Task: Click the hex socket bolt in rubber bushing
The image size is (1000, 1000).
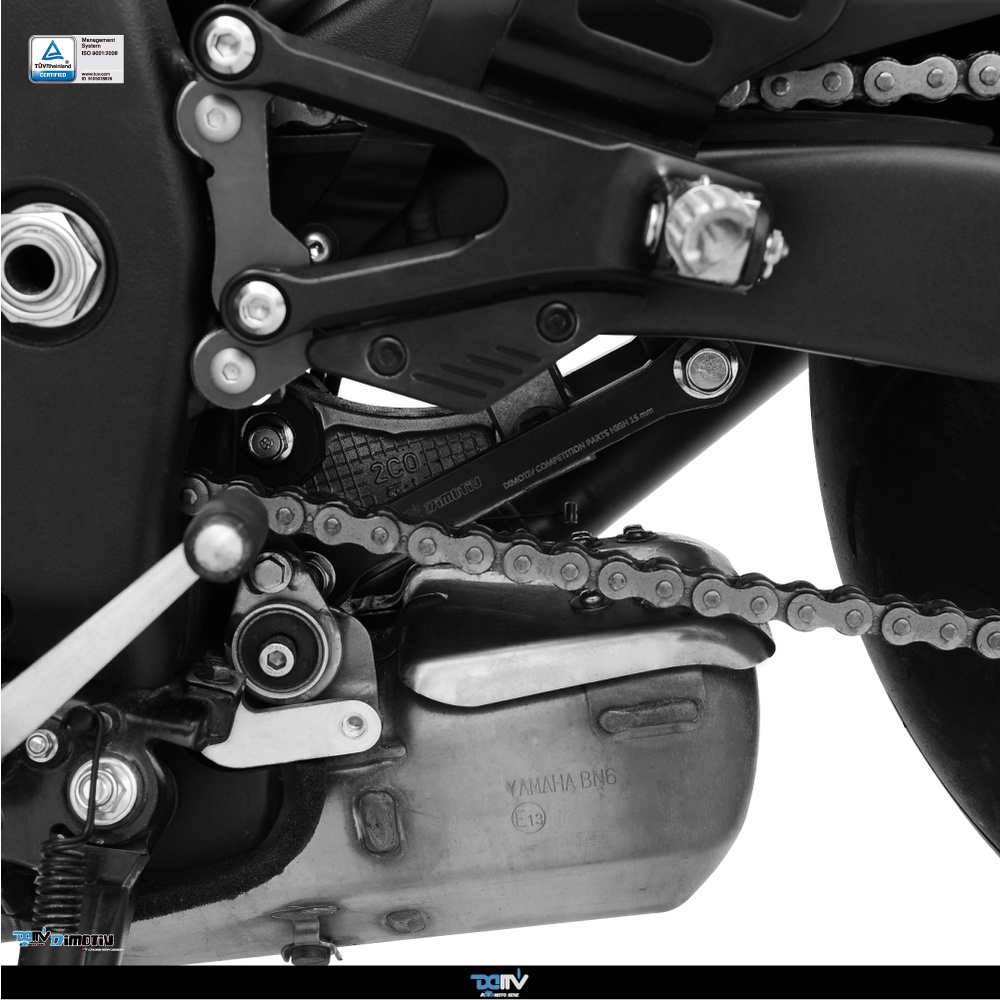Action: (276, 655)
